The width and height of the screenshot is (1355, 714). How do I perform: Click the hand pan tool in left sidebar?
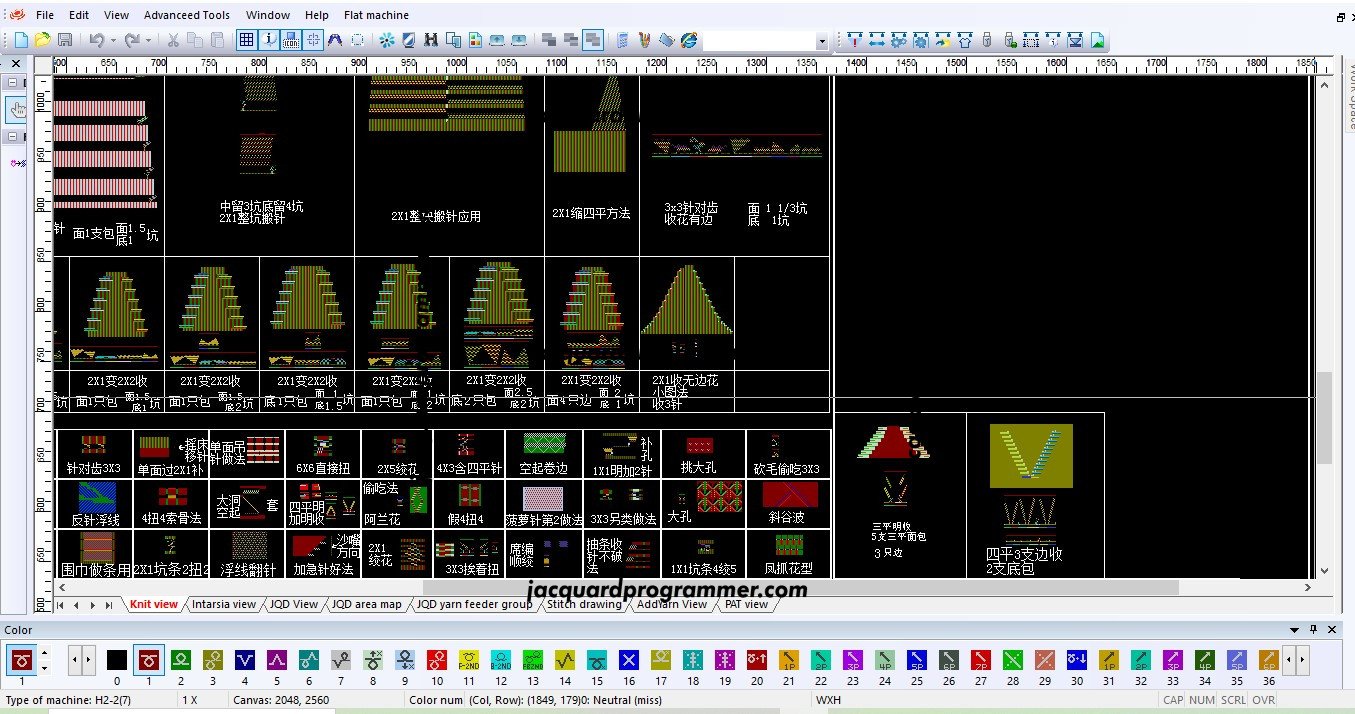(x=19, y=109)
